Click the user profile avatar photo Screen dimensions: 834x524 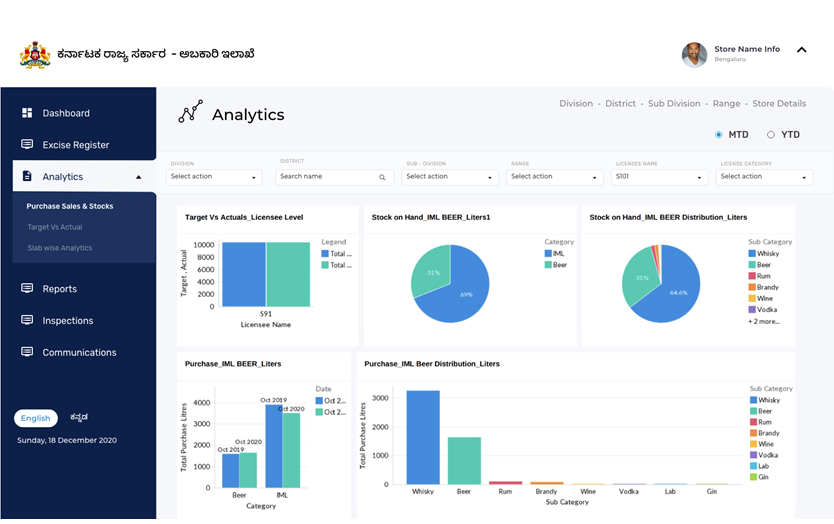click(x=694, y=55)
